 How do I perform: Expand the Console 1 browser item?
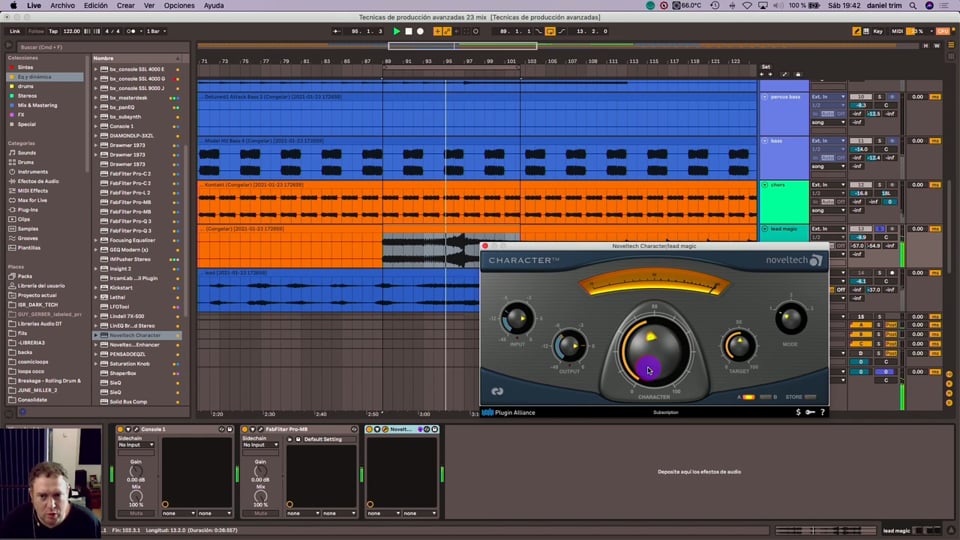(96, 126)
